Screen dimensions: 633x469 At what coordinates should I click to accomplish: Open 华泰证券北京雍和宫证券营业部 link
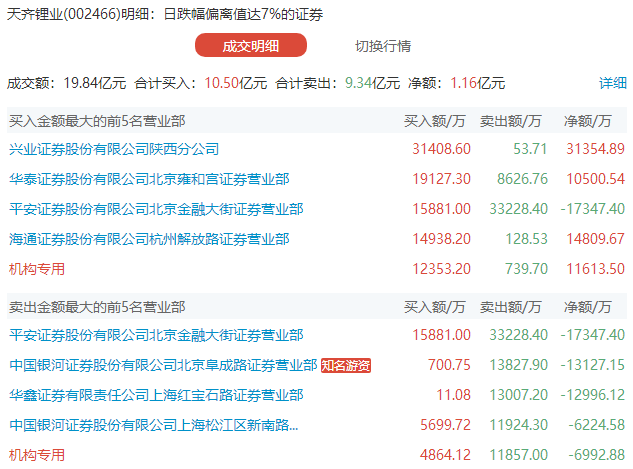(x=149, y=179)
